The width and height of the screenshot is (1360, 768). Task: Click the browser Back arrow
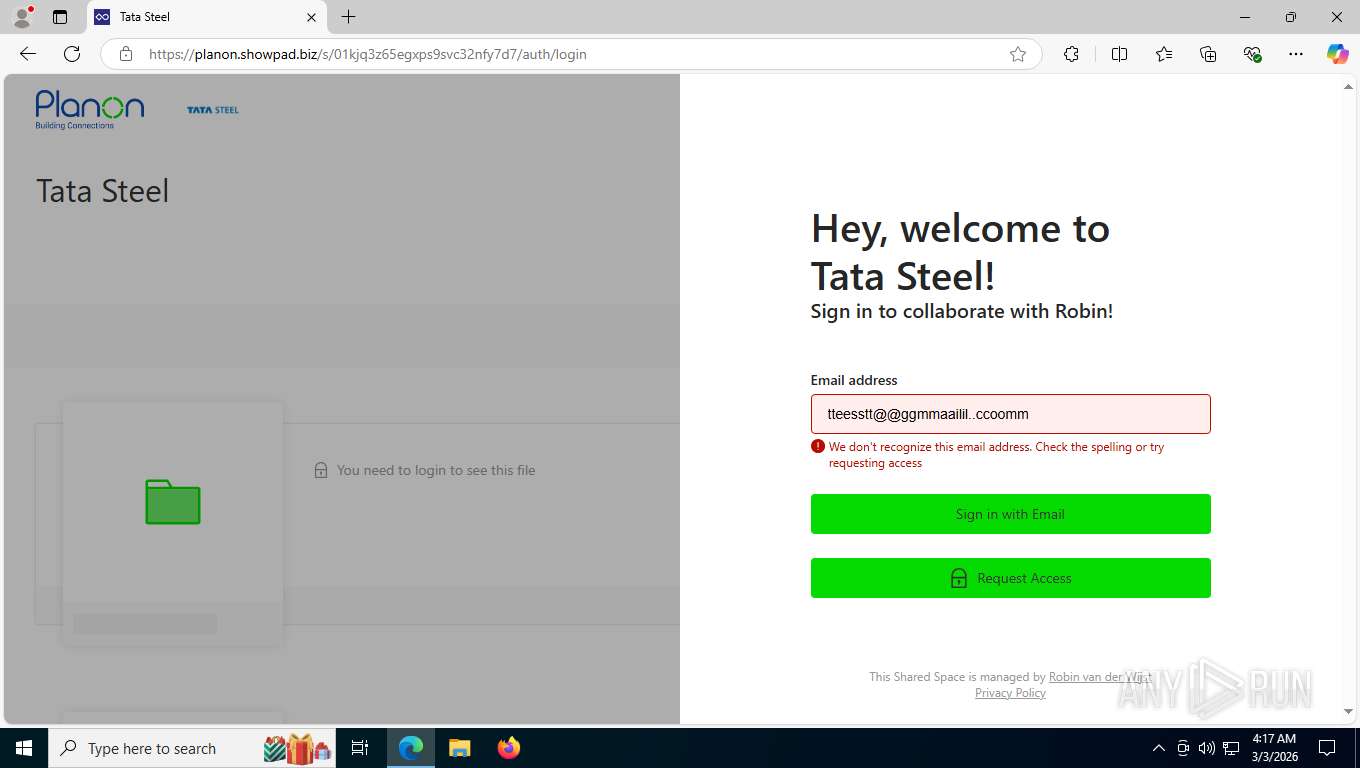(28, 54)
